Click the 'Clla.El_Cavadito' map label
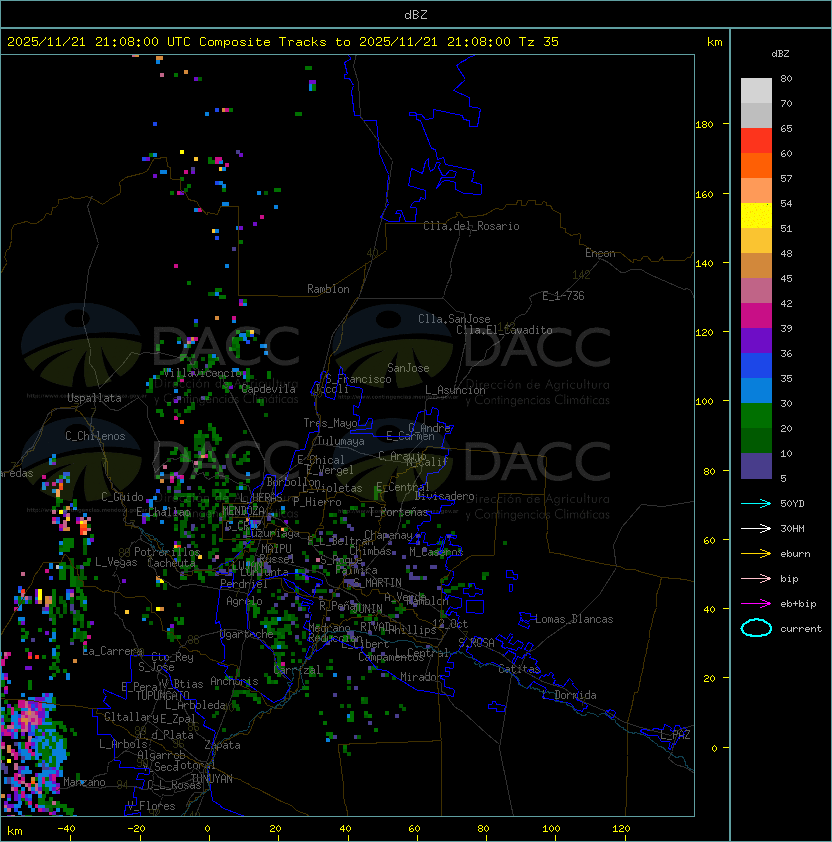 click(x=504, y=330)
